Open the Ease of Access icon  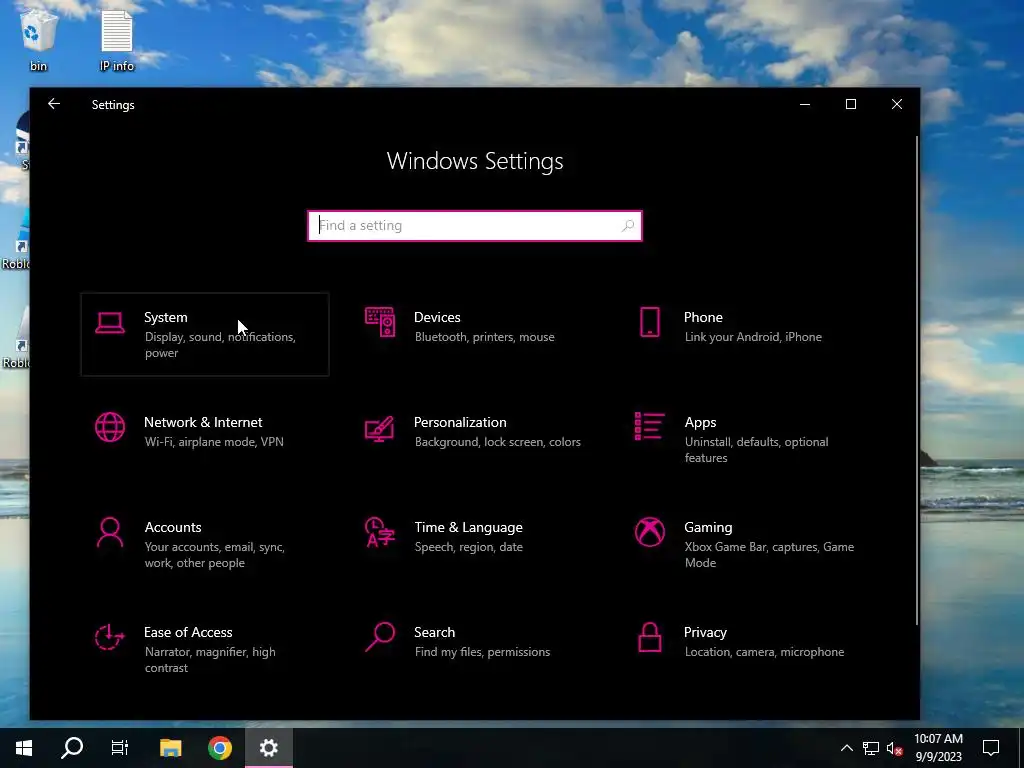109,637
